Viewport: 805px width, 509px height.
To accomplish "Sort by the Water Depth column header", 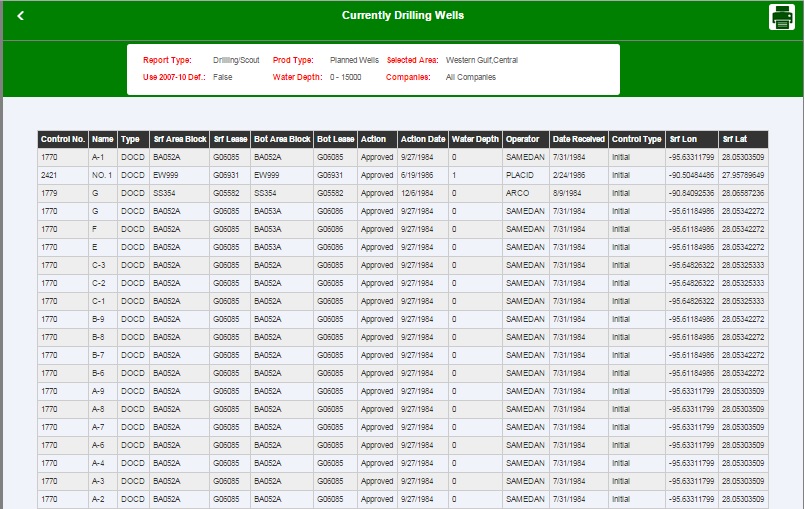I will coord(475,139).
